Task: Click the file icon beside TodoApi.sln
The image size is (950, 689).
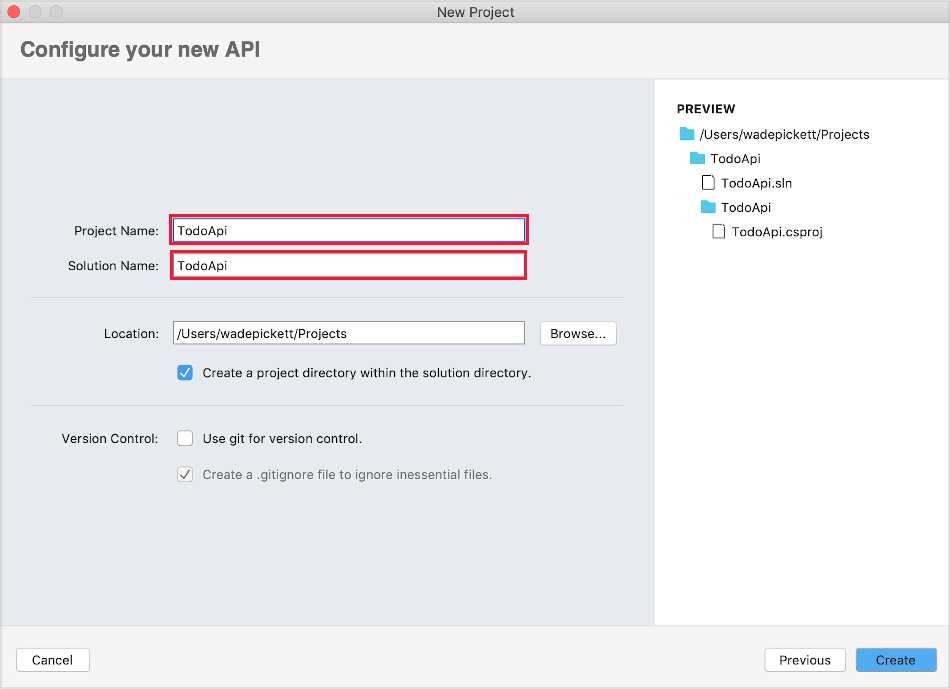Action: (x=708, y=183)
